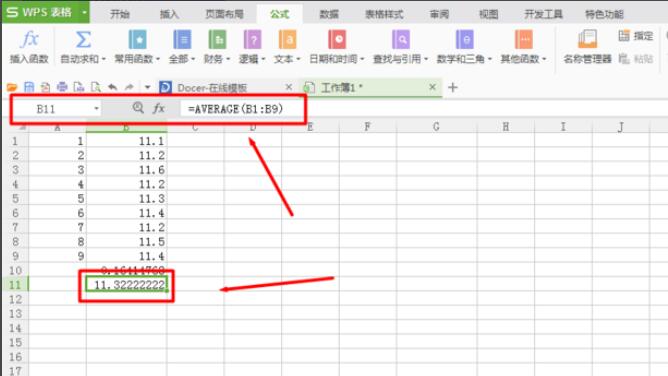Screen dimensions: 668x376
Task: Click the AutoSum sigma icon
Action: tap(83, 40)
